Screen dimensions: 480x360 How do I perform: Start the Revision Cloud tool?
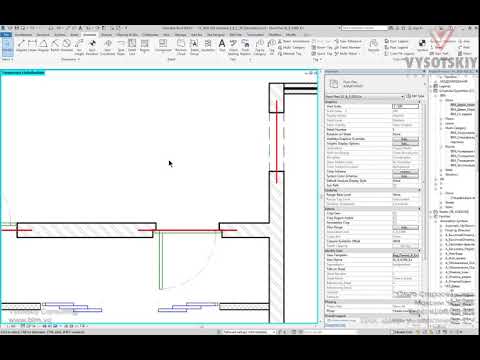181,47
